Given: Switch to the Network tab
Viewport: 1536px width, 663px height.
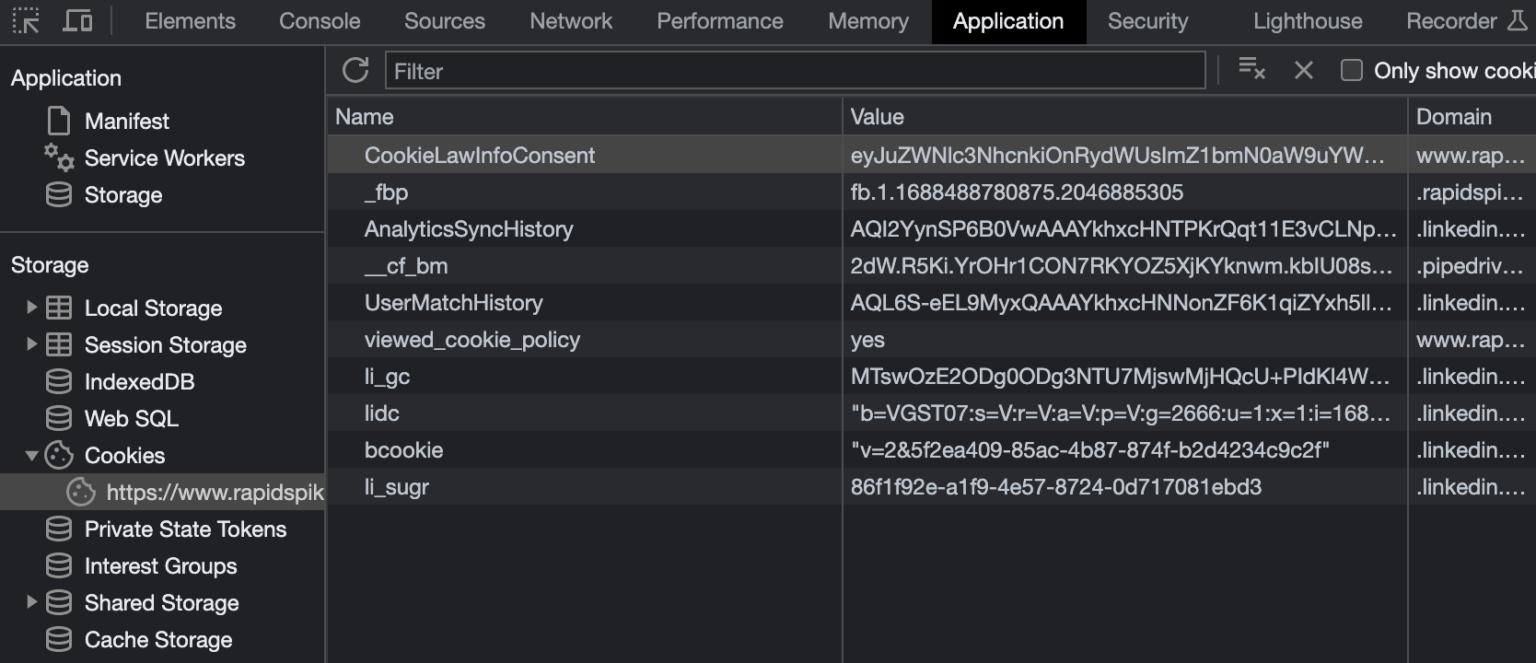Looking at the screenshot, I should [569, 20].
